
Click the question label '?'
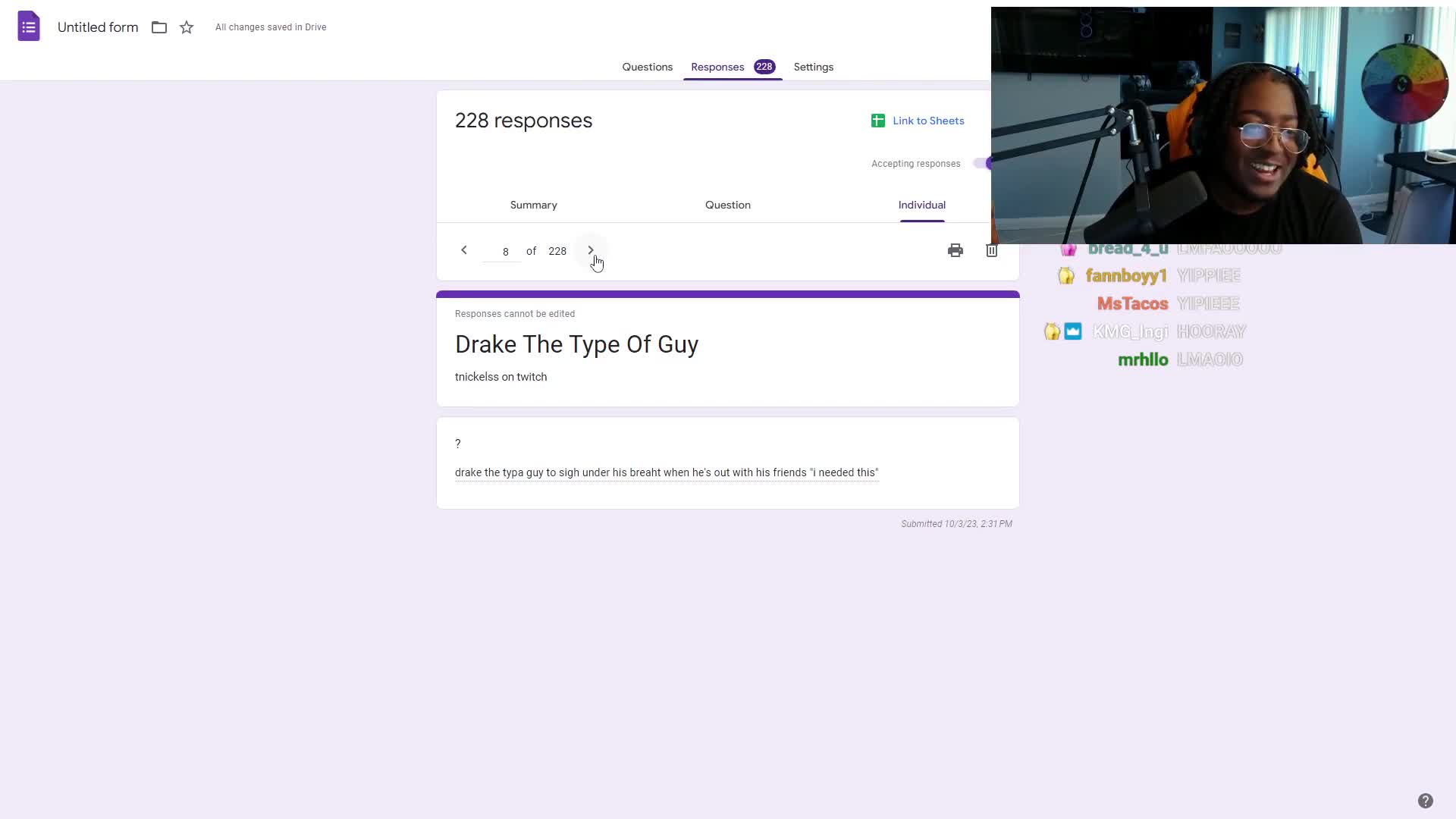458,444
